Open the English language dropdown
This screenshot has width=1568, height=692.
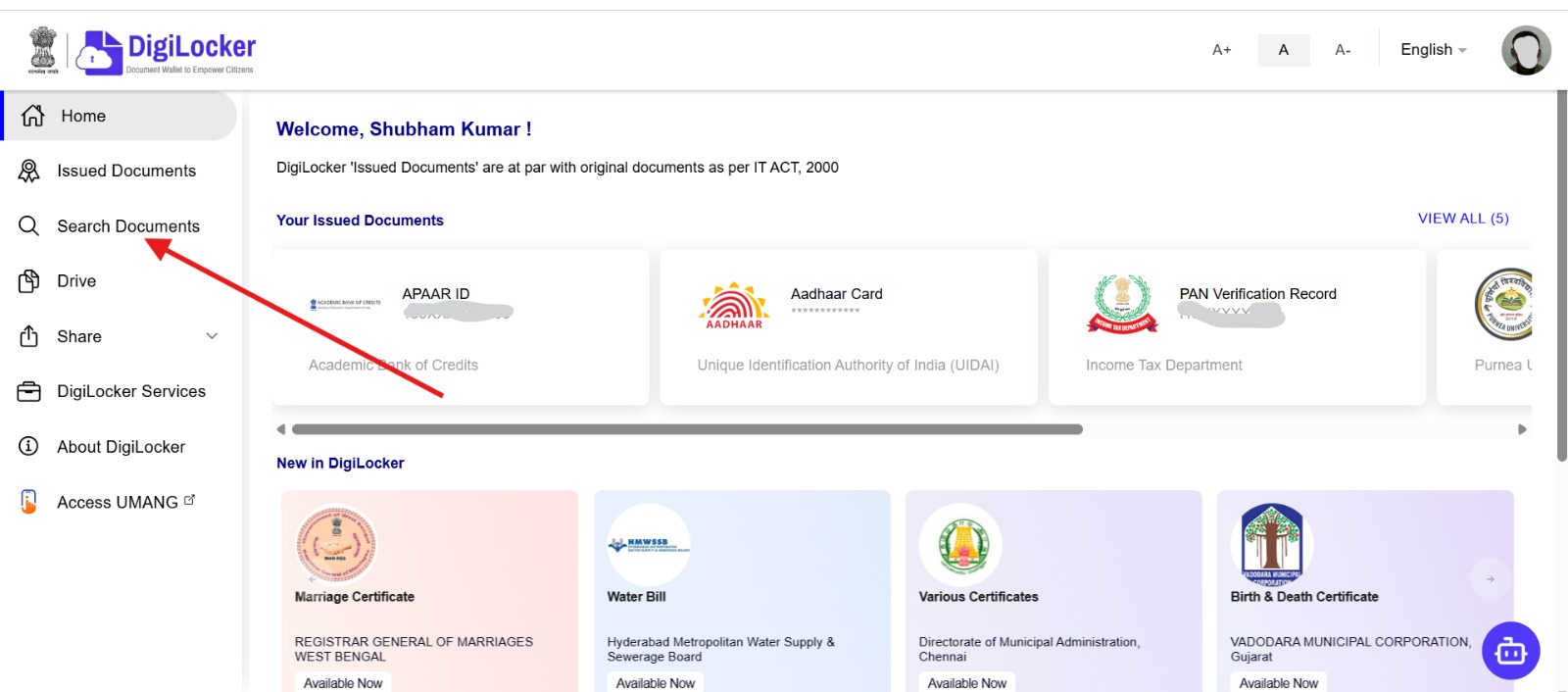pos(1434,50)
